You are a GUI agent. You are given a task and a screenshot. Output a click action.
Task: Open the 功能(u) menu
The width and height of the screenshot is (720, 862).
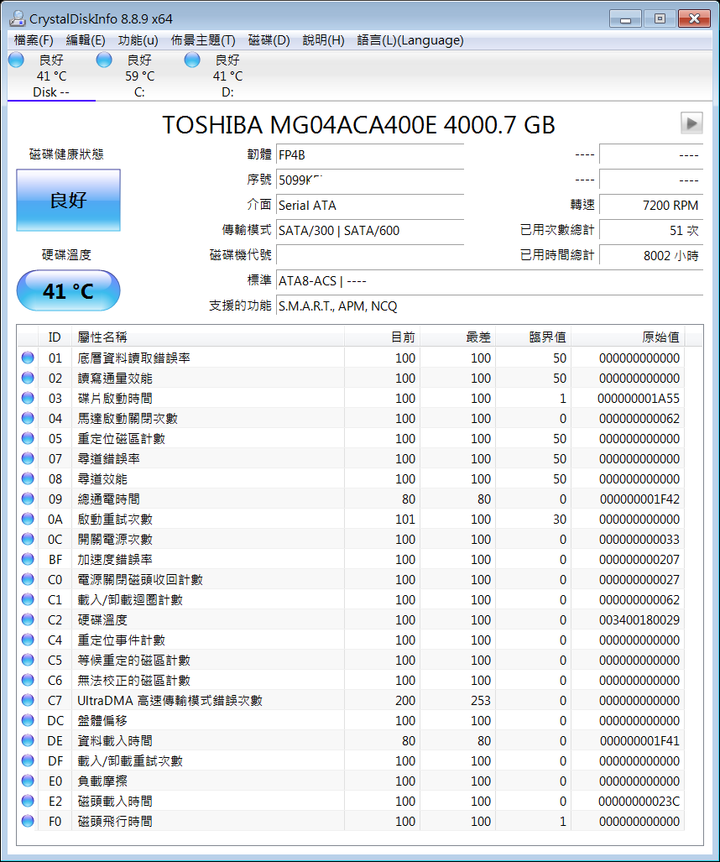pos(138,40)
